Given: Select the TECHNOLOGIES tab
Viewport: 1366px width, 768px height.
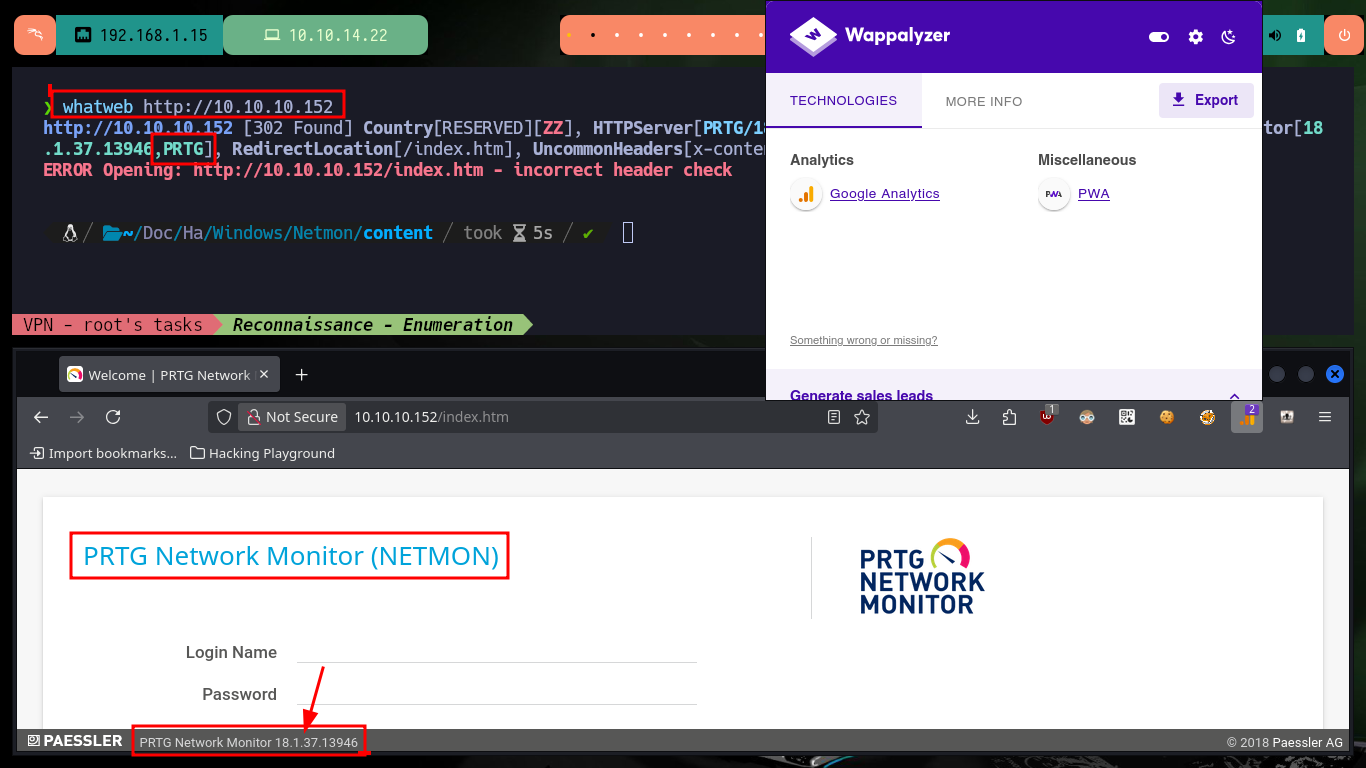Looking at the screenshot, I should point(843,101).
